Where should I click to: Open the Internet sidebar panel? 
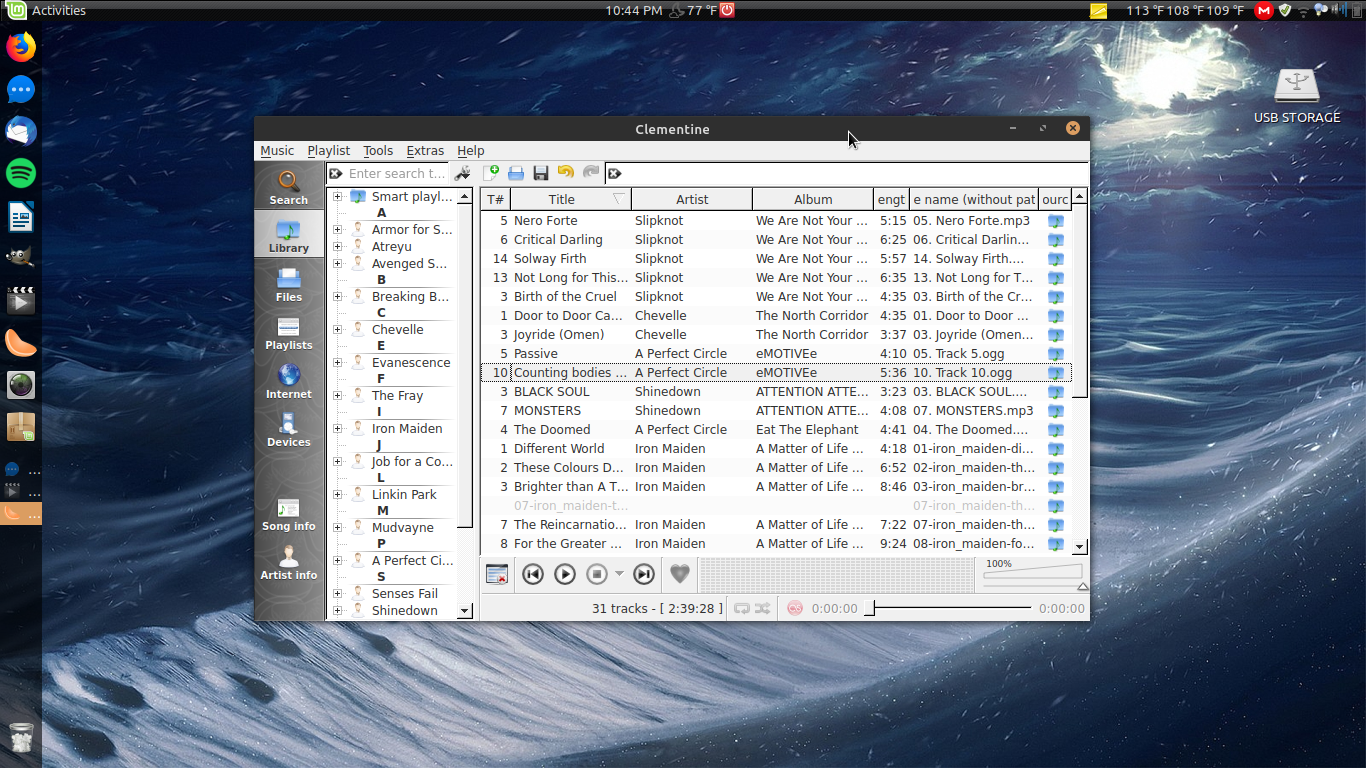click(288, 381)
